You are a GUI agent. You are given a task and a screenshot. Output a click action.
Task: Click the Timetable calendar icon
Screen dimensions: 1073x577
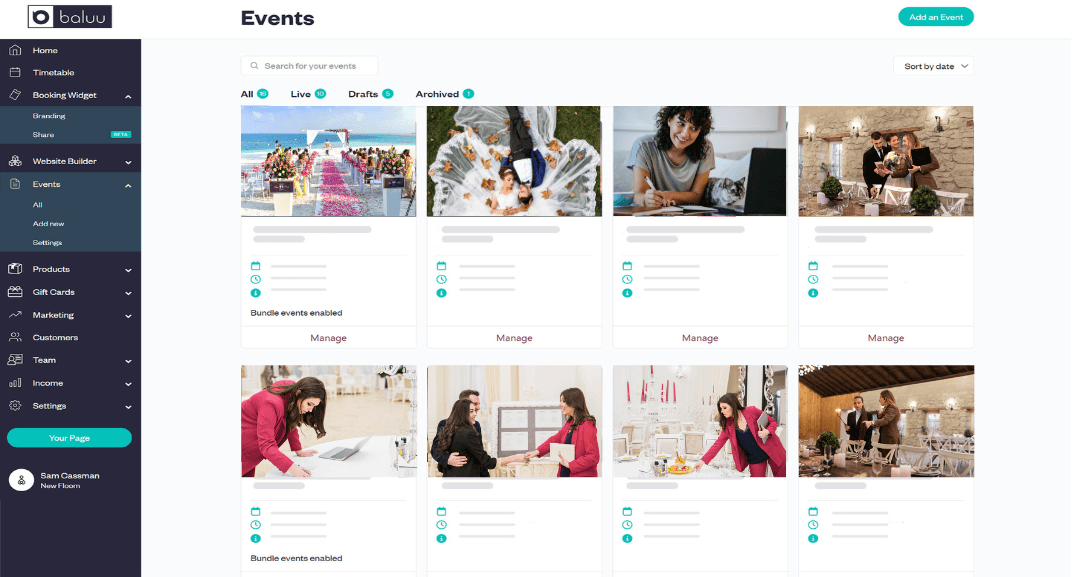coord(15,73)
